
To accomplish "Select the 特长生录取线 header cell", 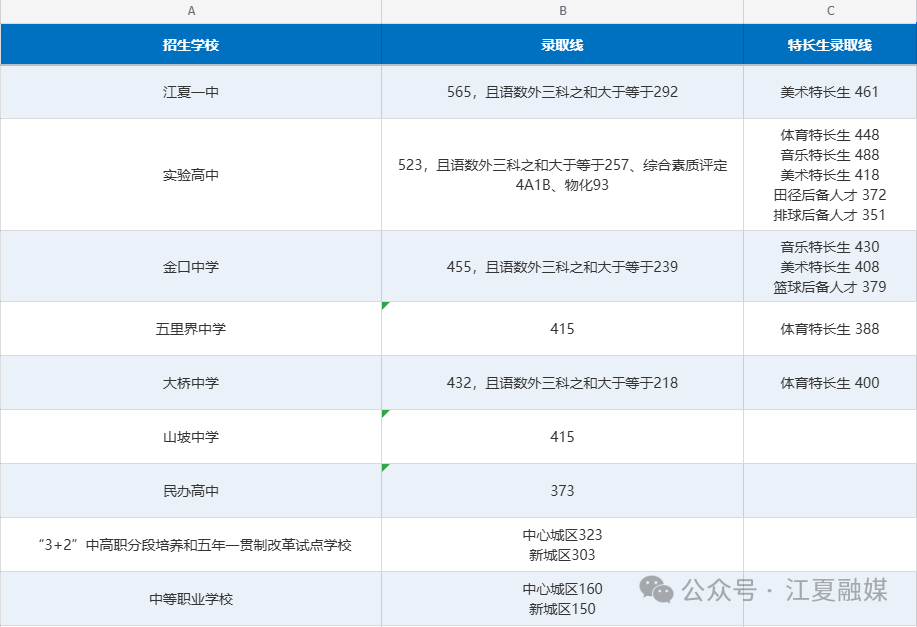I will coord(830,44).
